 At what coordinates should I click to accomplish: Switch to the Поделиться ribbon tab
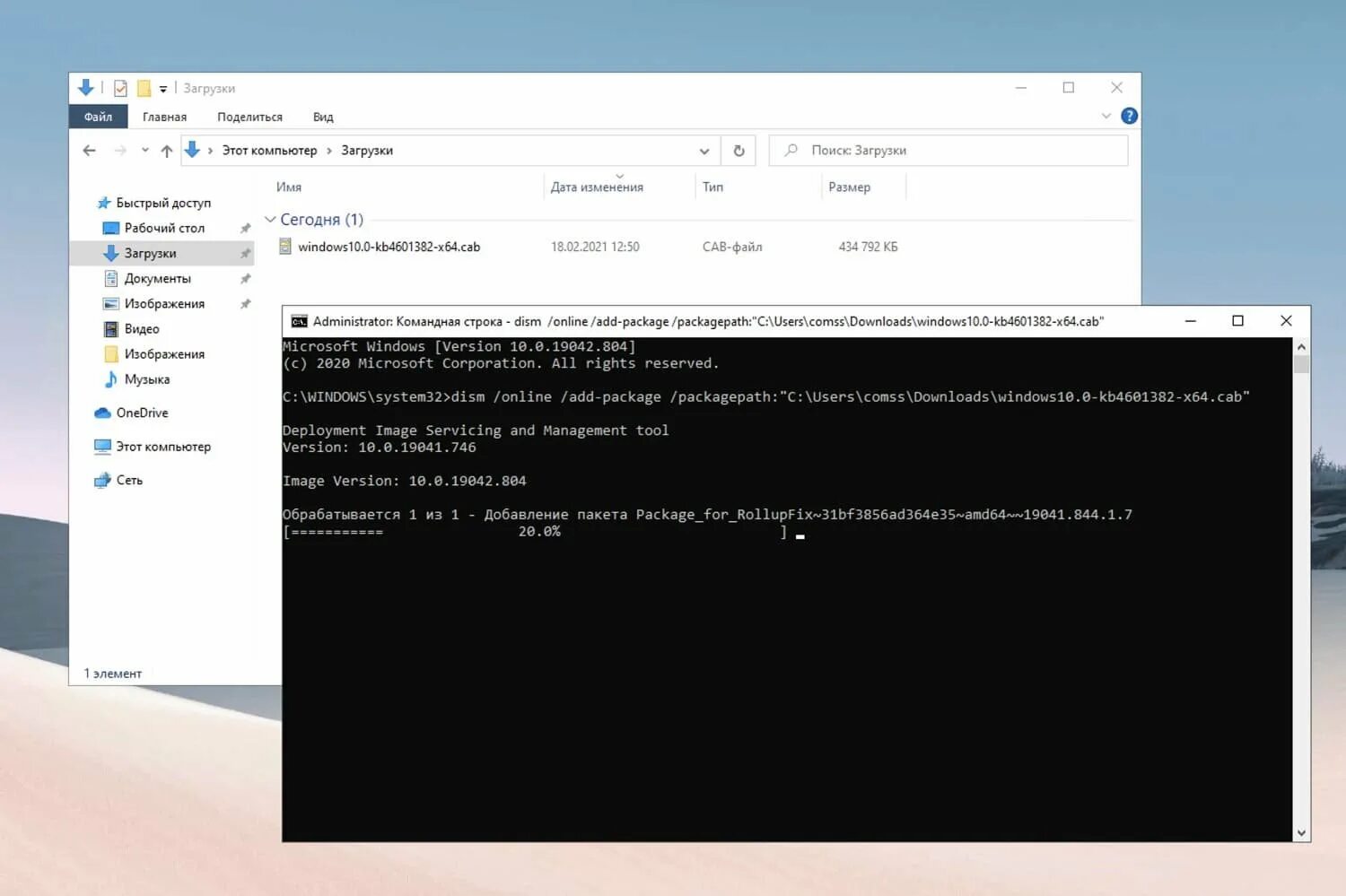[249, 117]
